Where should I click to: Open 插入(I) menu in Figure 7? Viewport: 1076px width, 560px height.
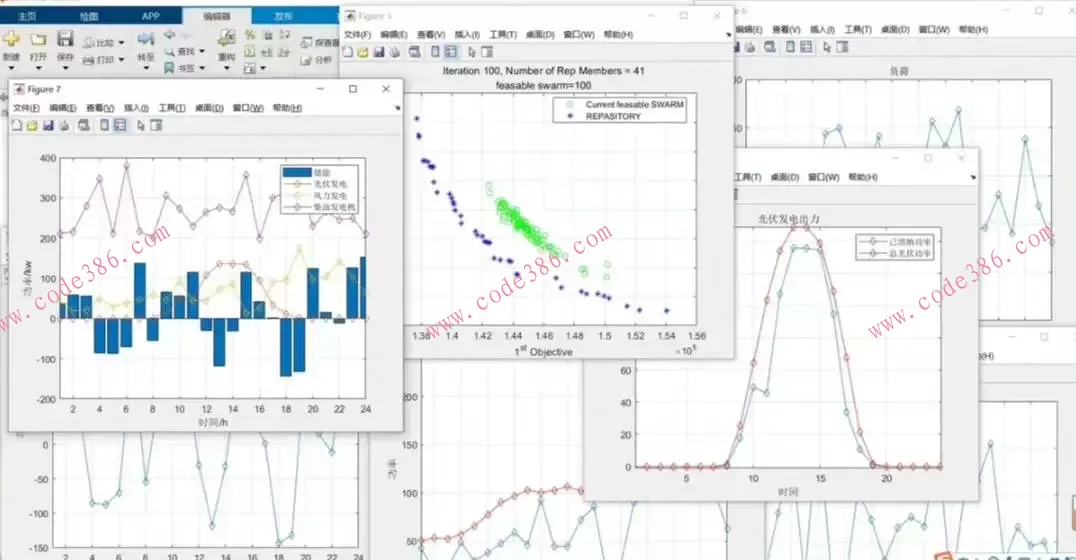(x=136, y=108)
